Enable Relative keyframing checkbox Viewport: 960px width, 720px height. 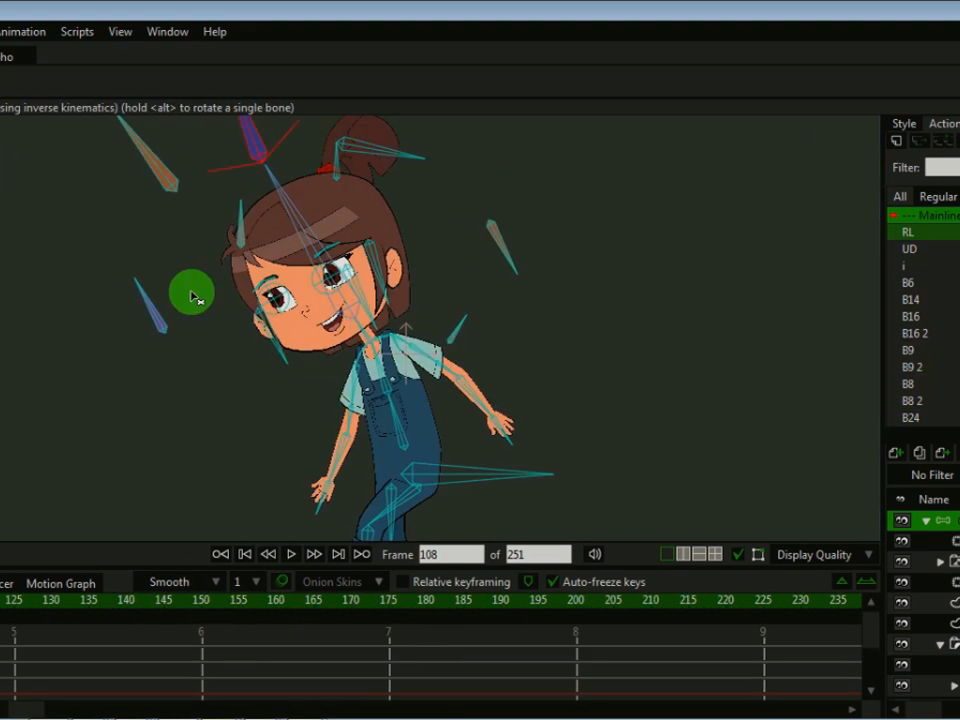point(402,582)
